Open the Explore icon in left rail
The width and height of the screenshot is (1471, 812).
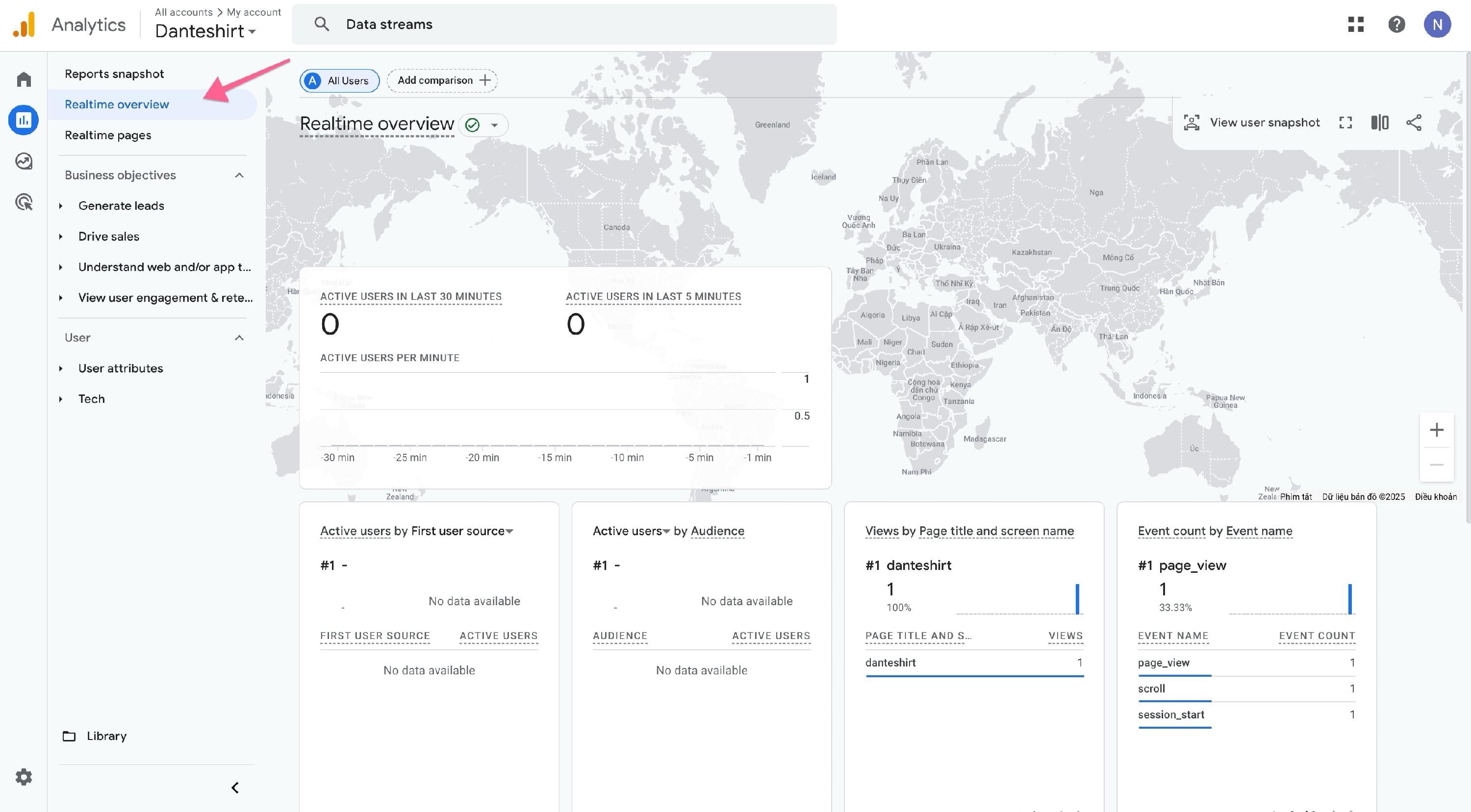(24, 162)
